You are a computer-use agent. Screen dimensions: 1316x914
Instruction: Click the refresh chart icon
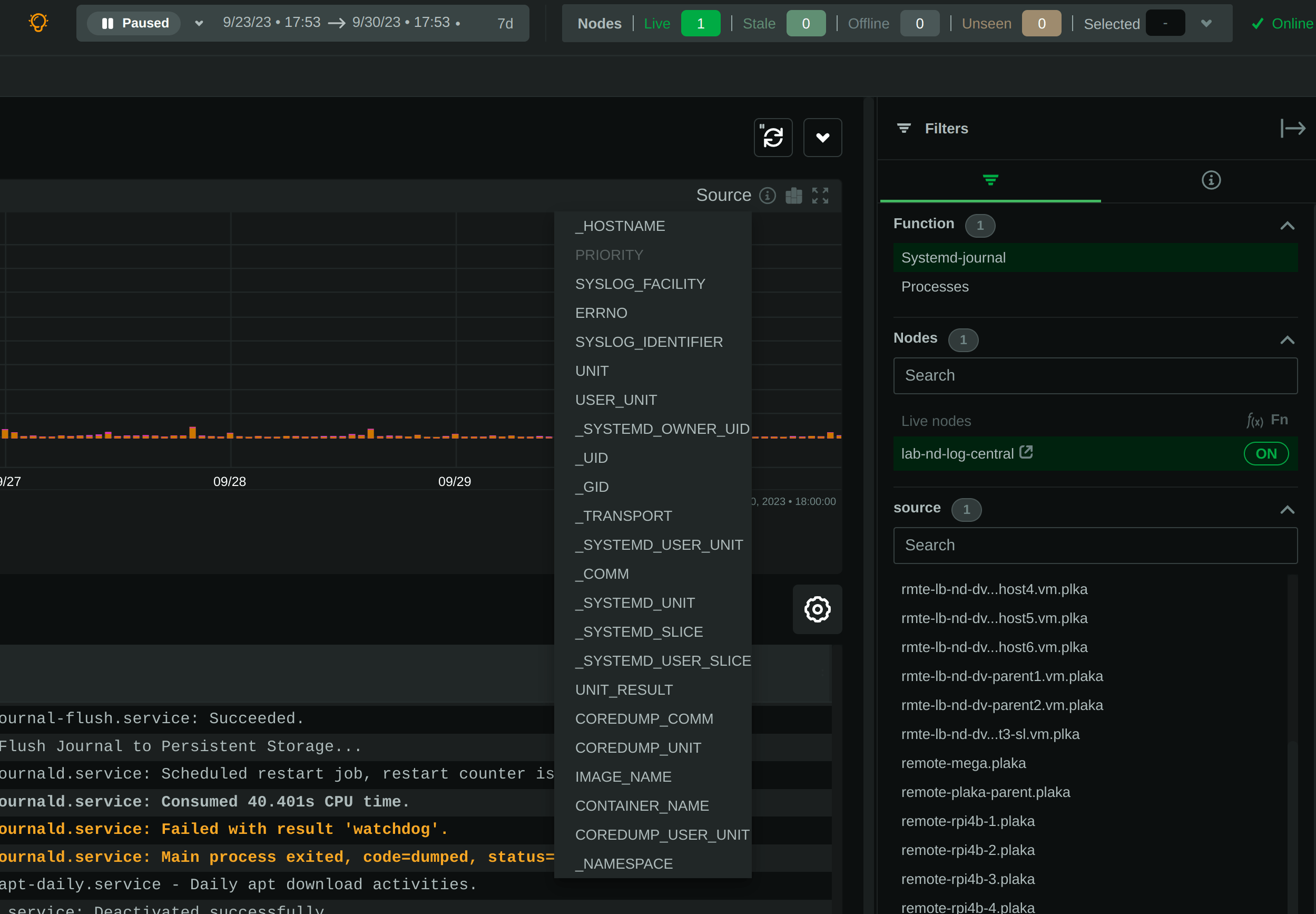(x=772, y=138)
